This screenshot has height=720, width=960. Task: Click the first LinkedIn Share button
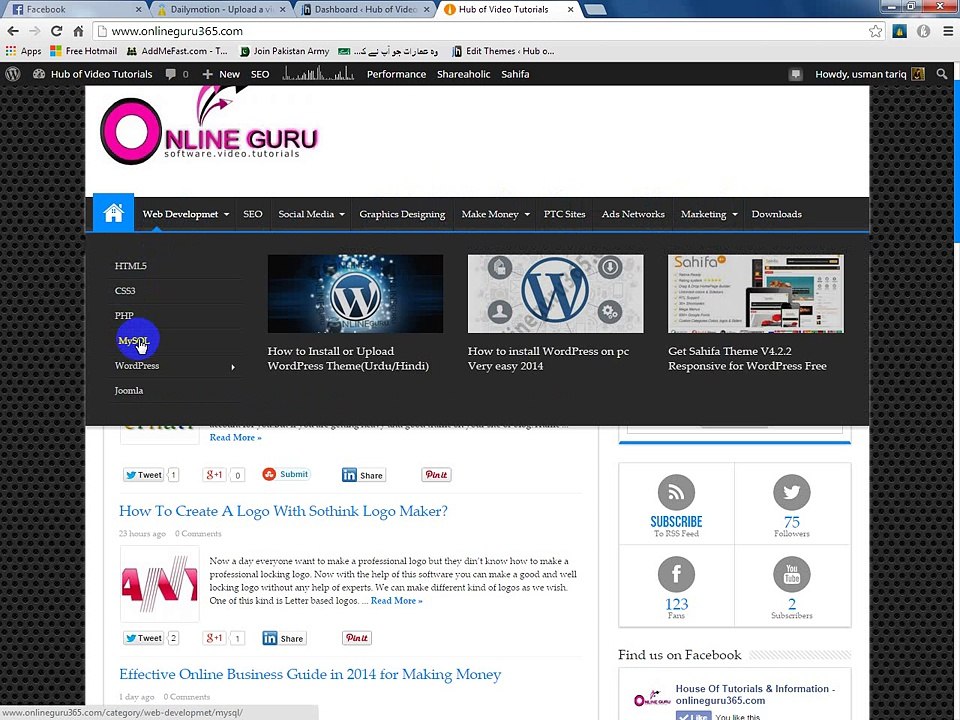click(x=364, y=475)
